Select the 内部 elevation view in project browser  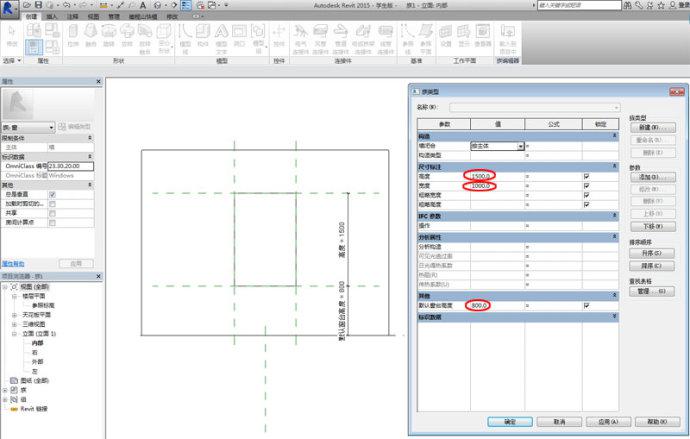[40, 343]
